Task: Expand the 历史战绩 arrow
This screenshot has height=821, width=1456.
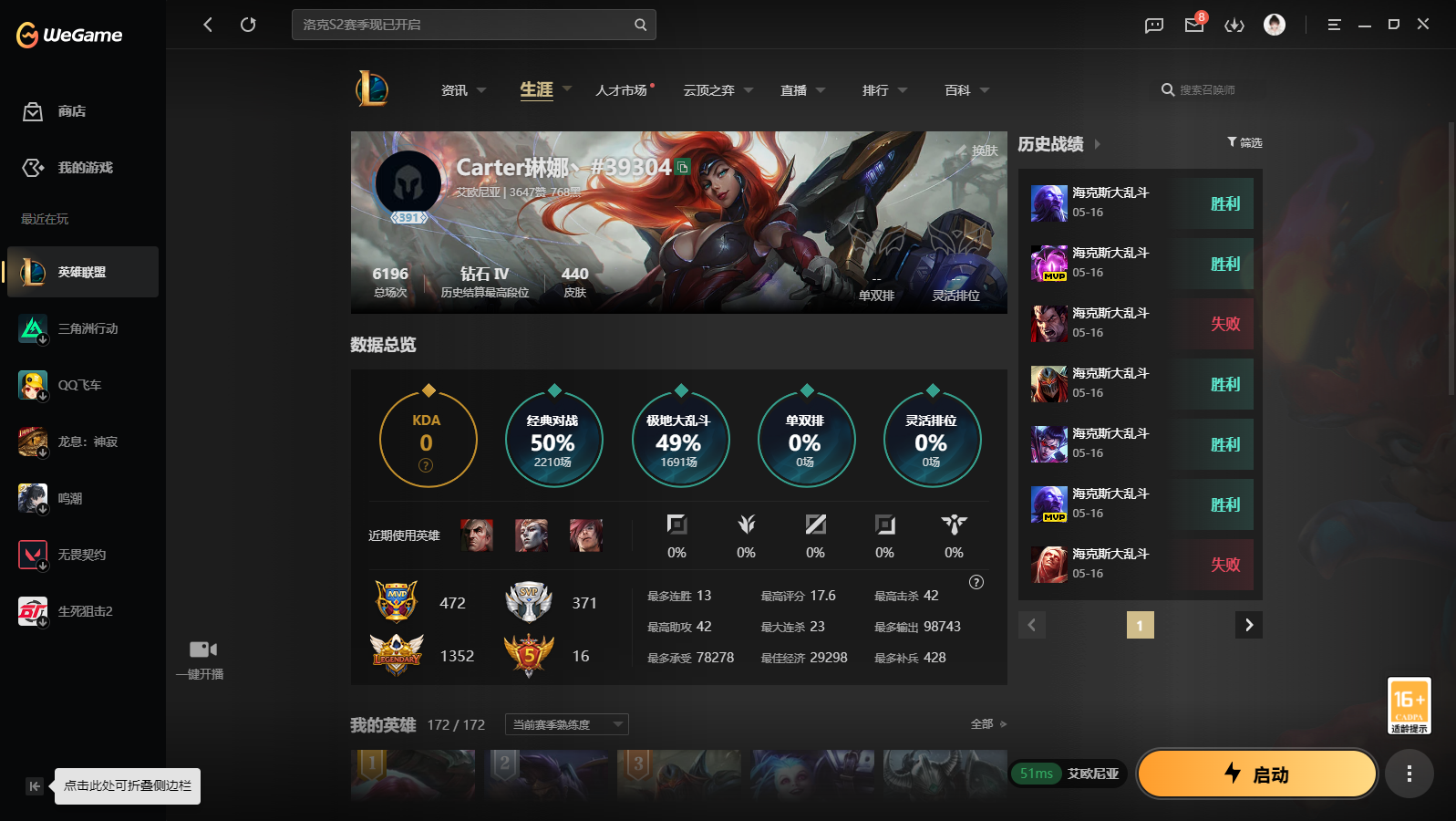Action: (1098, 144)
